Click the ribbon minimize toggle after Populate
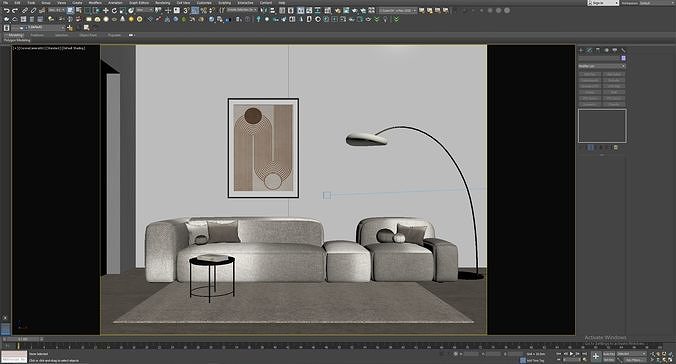This screenshot has height=364, width=676. point(131,35)
